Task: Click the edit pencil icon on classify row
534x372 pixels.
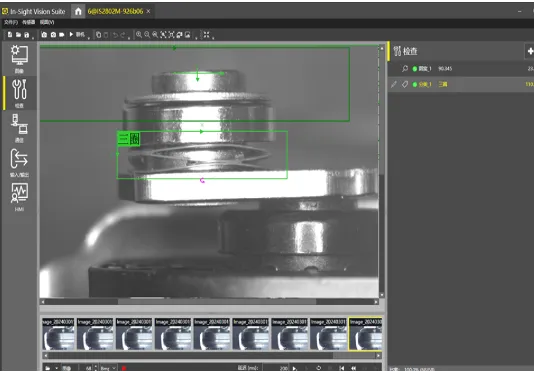Action: [x=393, y=84]
